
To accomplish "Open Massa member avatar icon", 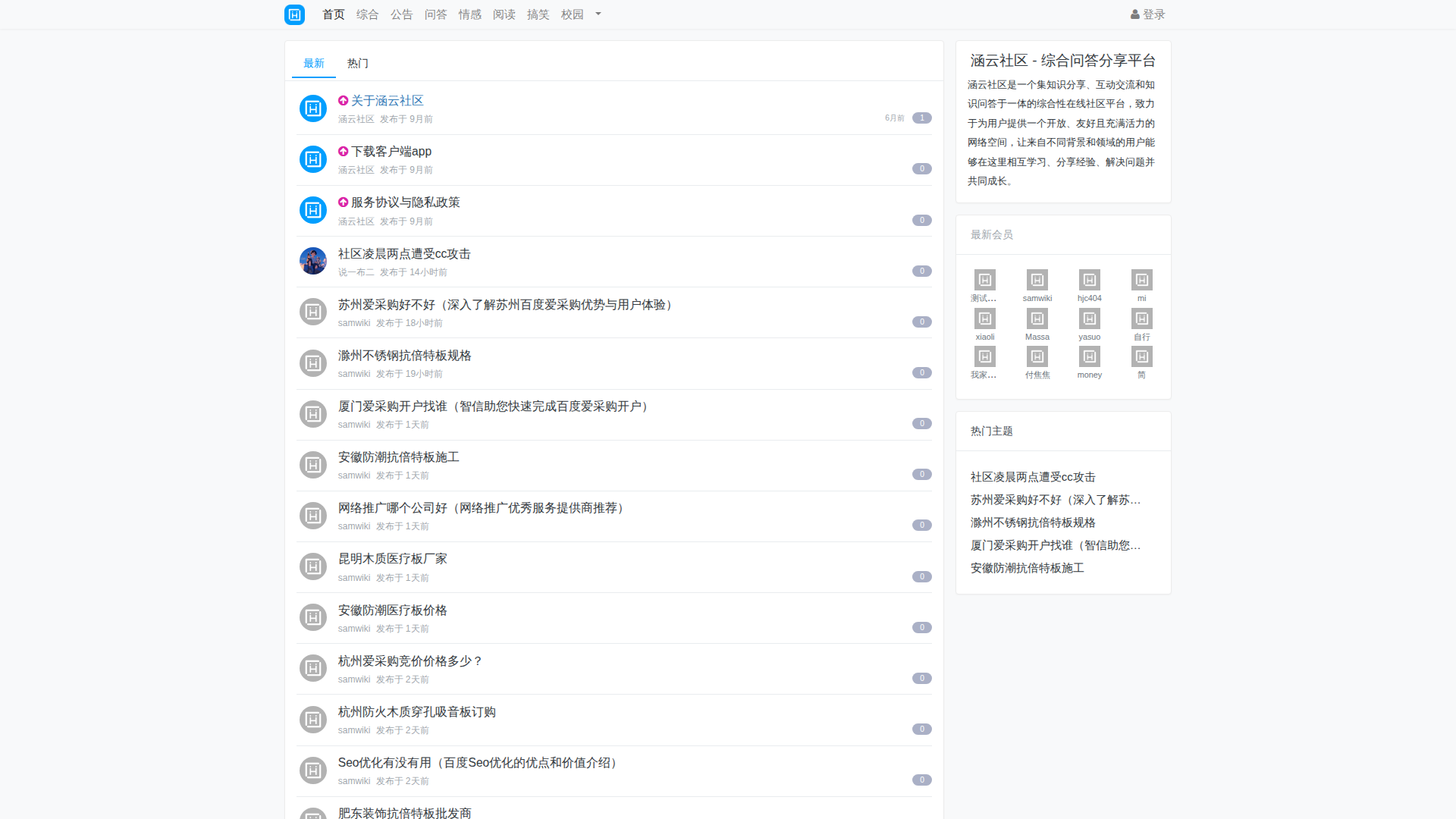I will coord(1037,318).
